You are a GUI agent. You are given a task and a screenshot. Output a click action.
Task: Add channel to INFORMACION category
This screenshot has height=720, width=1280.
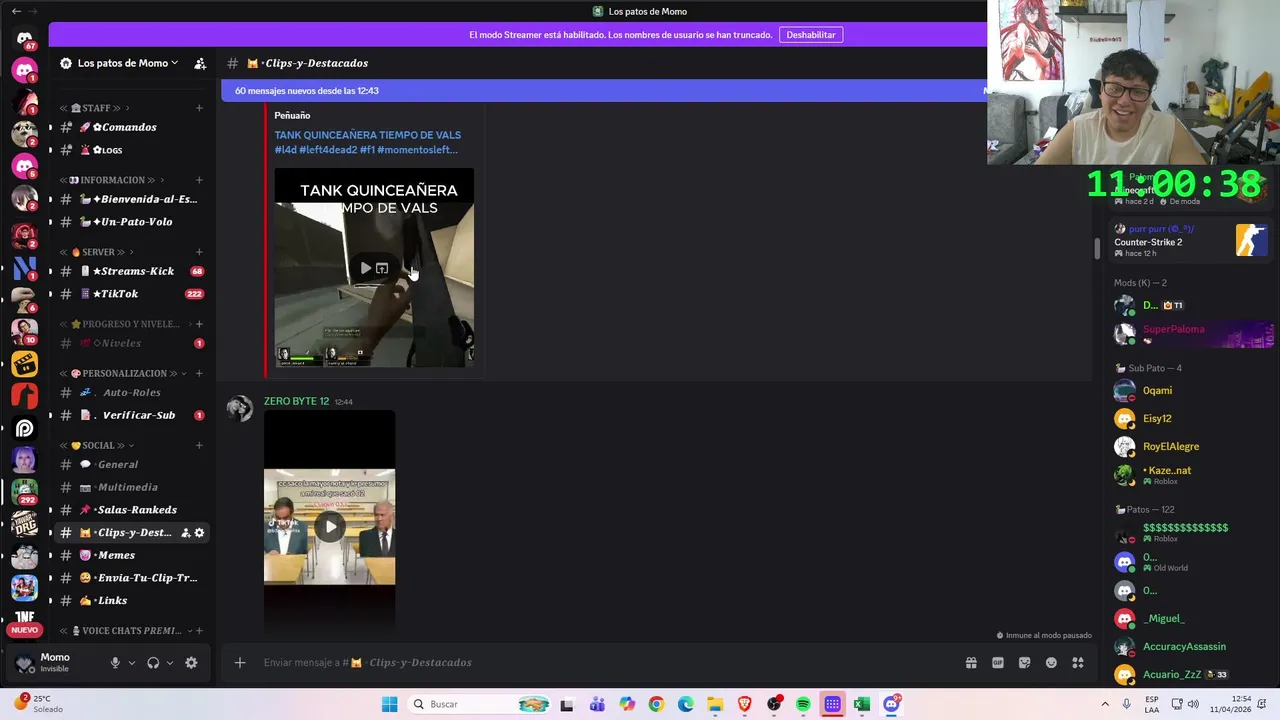[199, 180]
